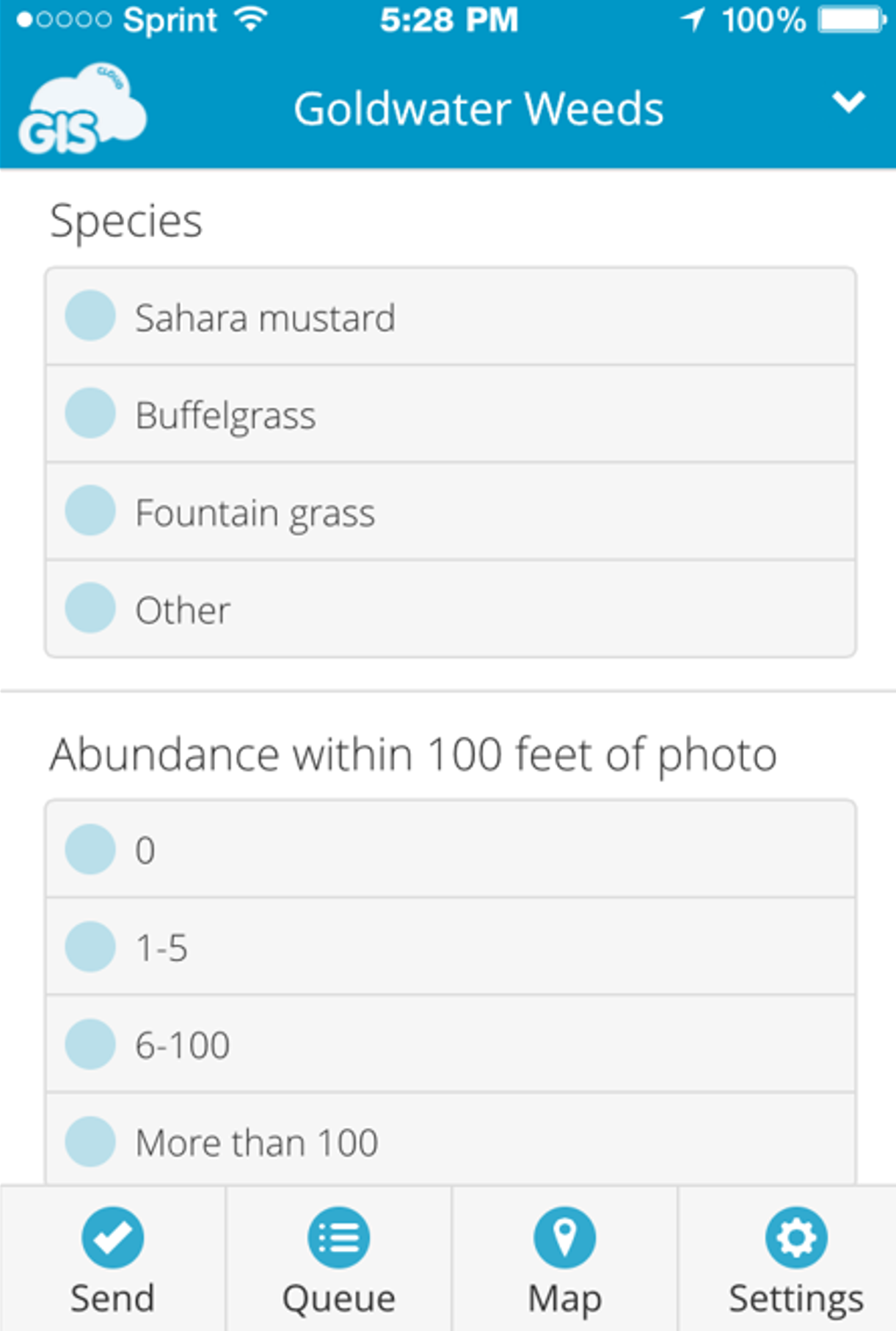The image size is (896, 1331).
Task: Choose the Fountain grass species
Action: click(90, 511)
